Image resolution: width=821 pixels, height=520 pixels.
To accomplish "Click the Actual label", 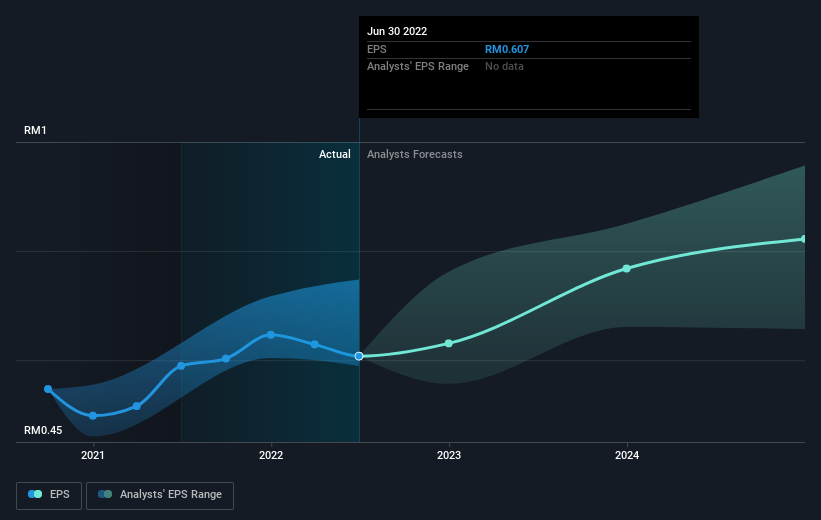I will [x=335, y=154].
